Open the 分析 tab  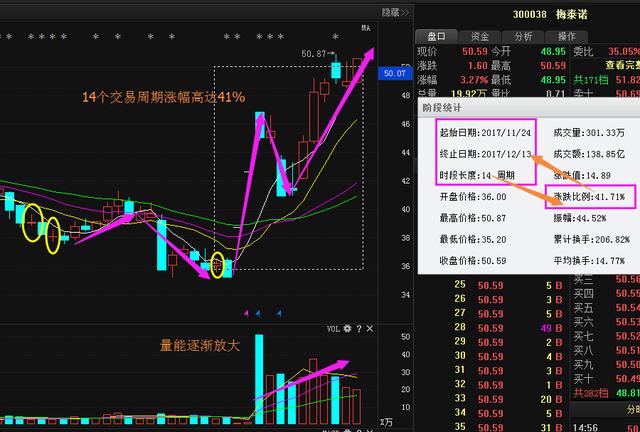pos(523,37)
